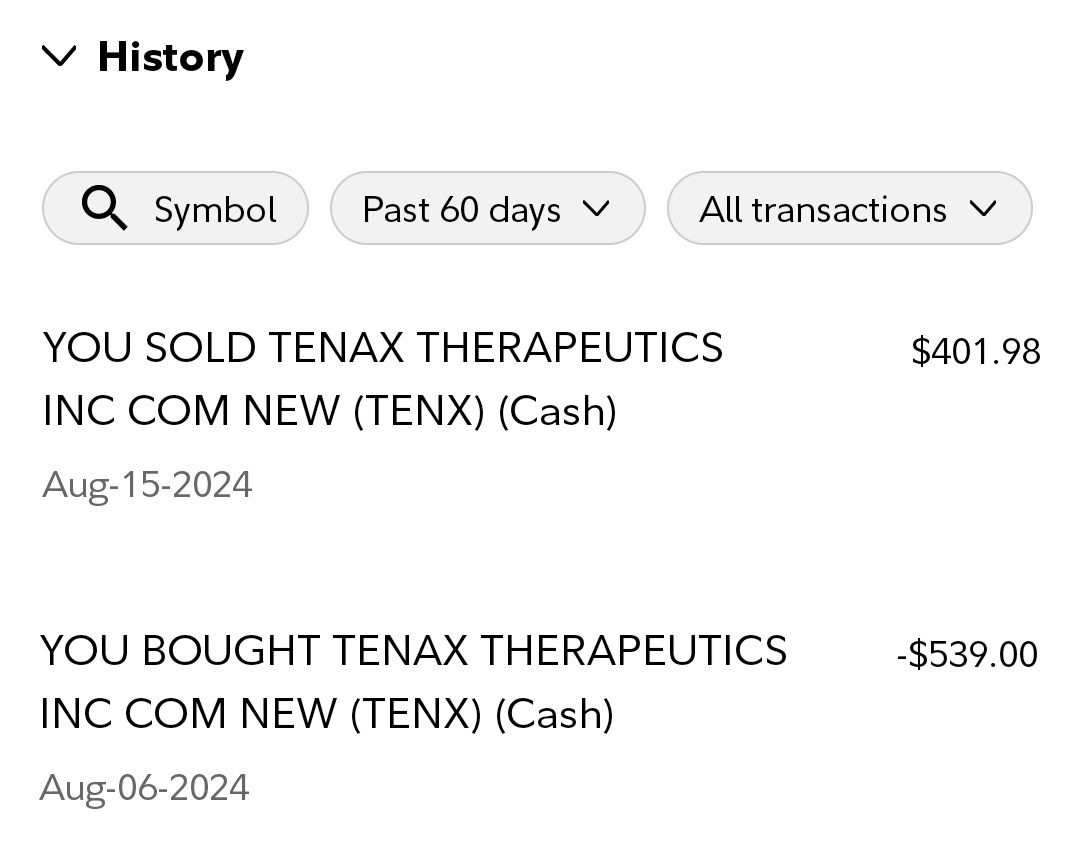
Task: Open the All transactions filter
Action: pyautogui.click(x=822, y=209)
